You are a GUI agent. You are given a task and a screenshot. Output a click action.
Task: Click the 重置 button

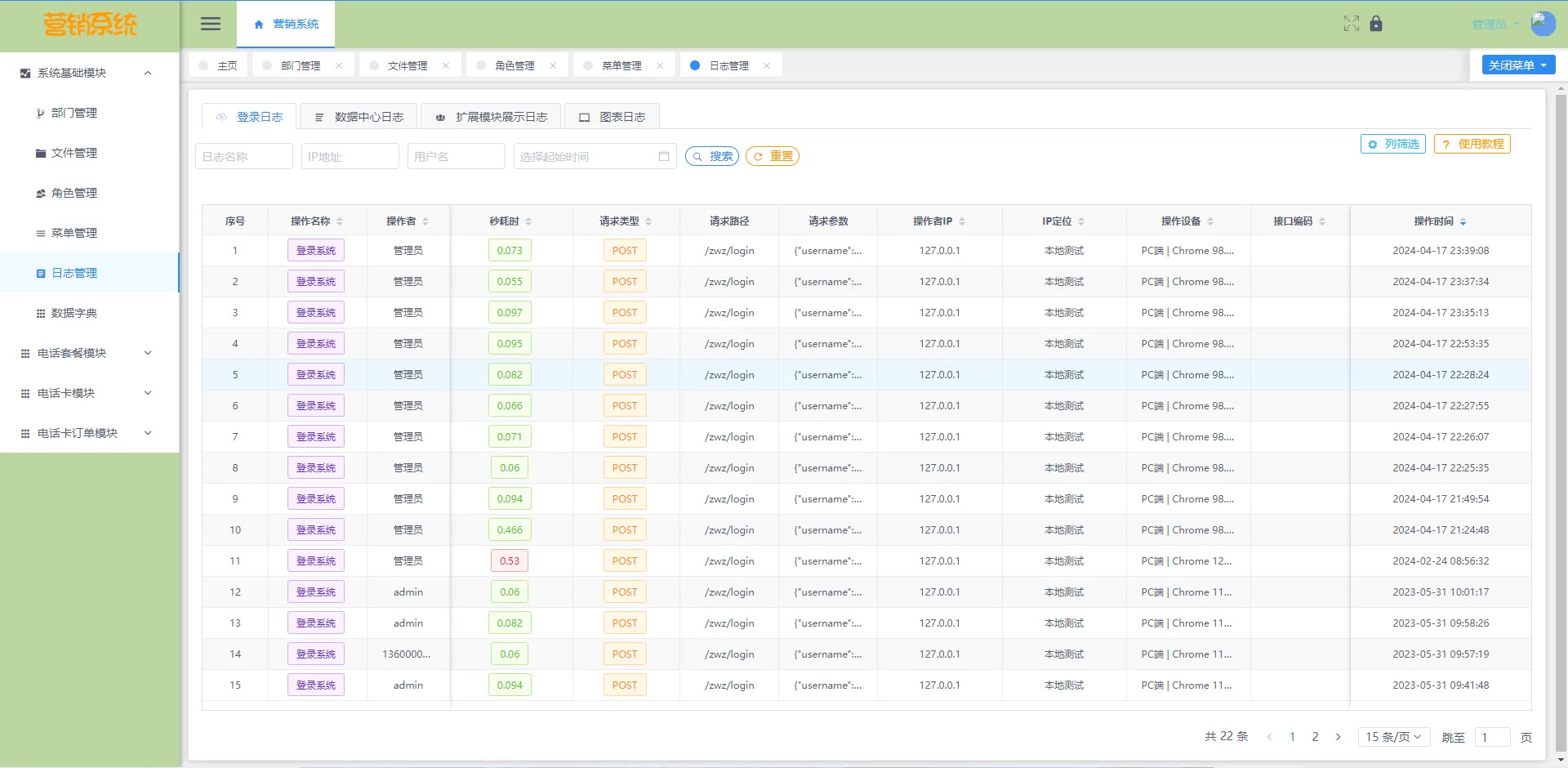[773, 156]
